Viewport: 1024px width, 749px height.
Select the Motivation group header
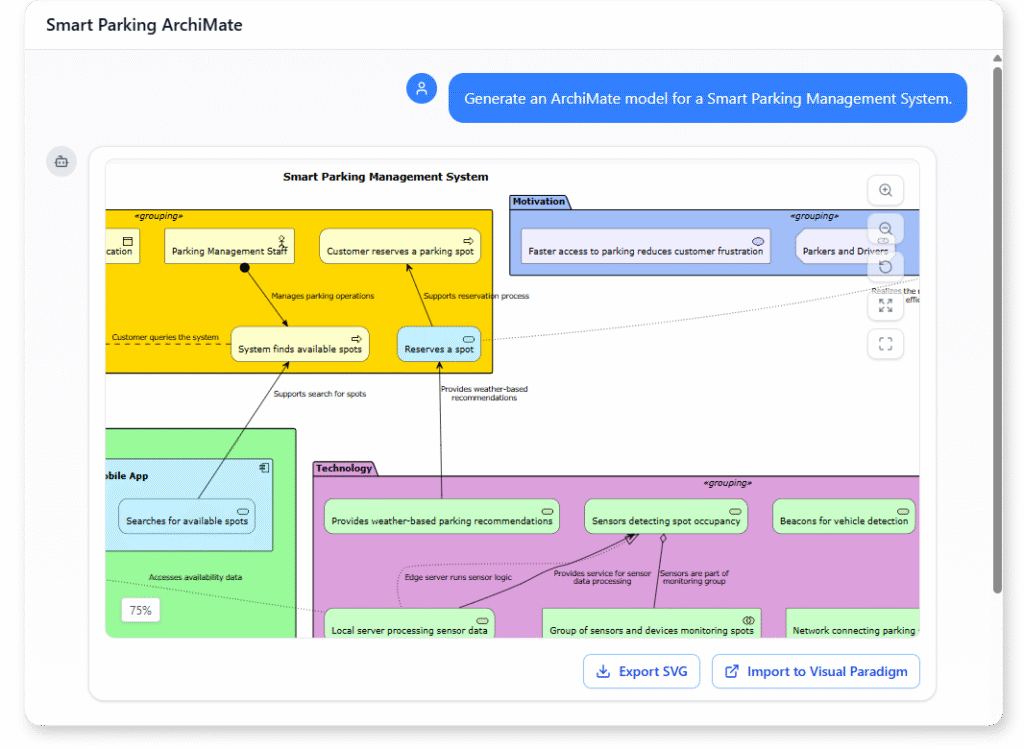point(540,201)
